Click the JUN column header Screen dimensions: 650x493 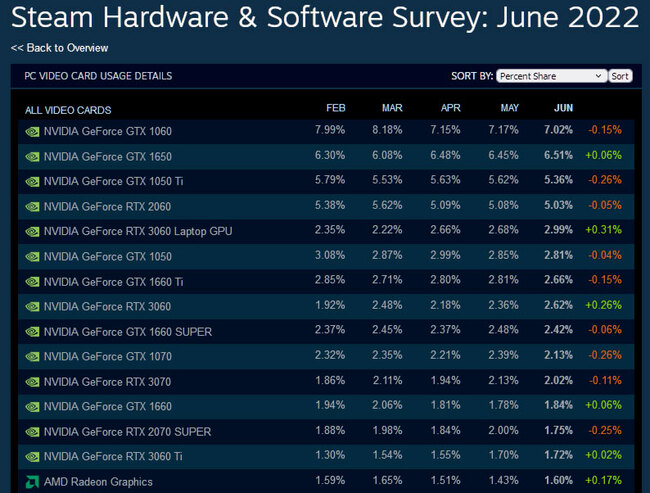(564, 108)
